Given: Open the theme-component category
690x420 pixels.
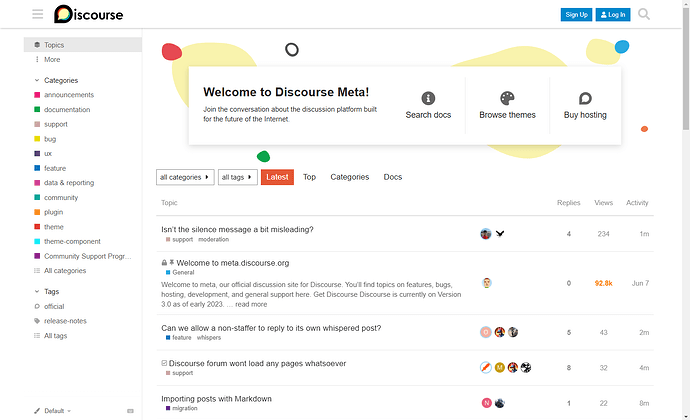Looking at the screenshot, I should (72, 242).
